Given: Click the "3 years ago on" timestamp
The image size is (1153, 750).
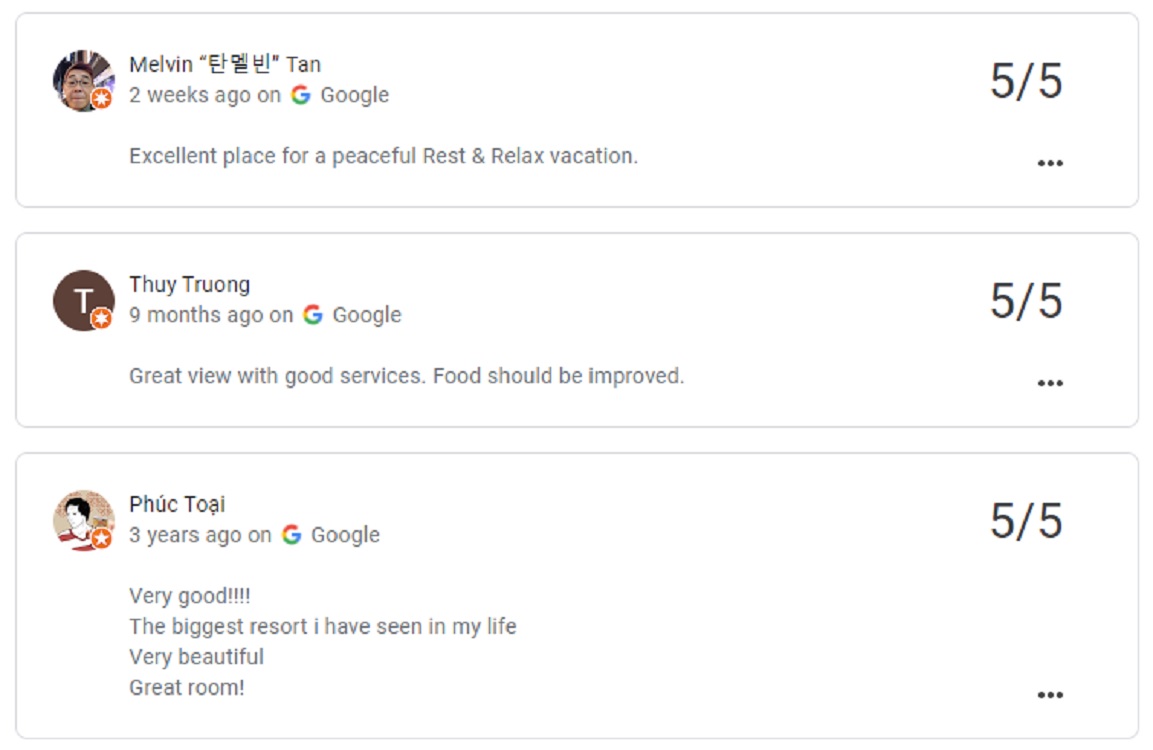Looking at the screenshot, I should 199,535.
